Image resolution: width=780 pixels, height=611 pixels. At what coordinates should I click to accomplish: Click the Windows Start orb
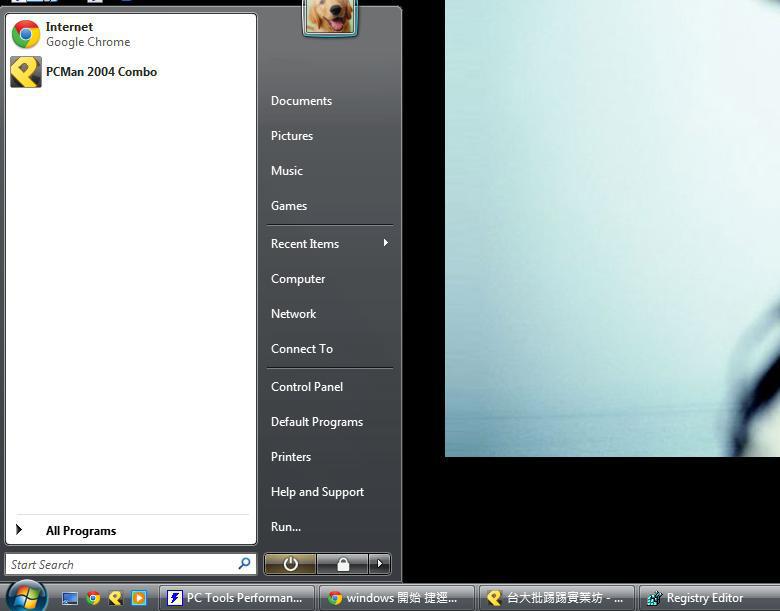[x=27, y=596]
